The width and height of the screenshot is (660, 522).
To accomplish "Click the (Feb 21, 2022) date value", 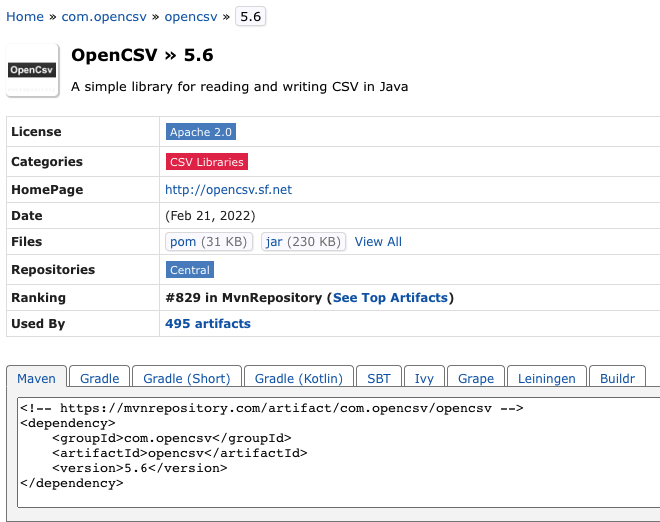I will click(x=210, y=216).
